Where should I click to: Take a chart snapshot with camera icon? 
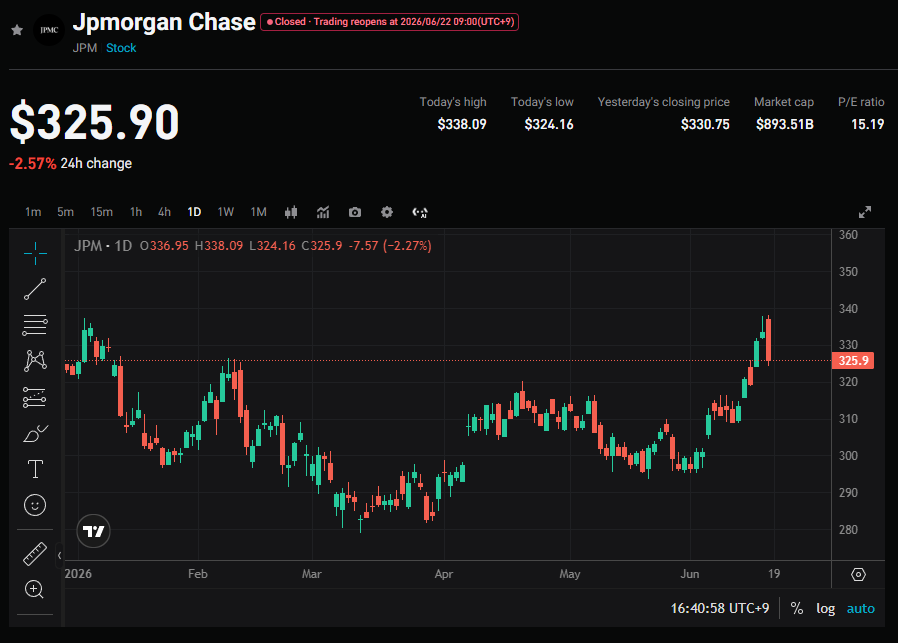[355, 212]
